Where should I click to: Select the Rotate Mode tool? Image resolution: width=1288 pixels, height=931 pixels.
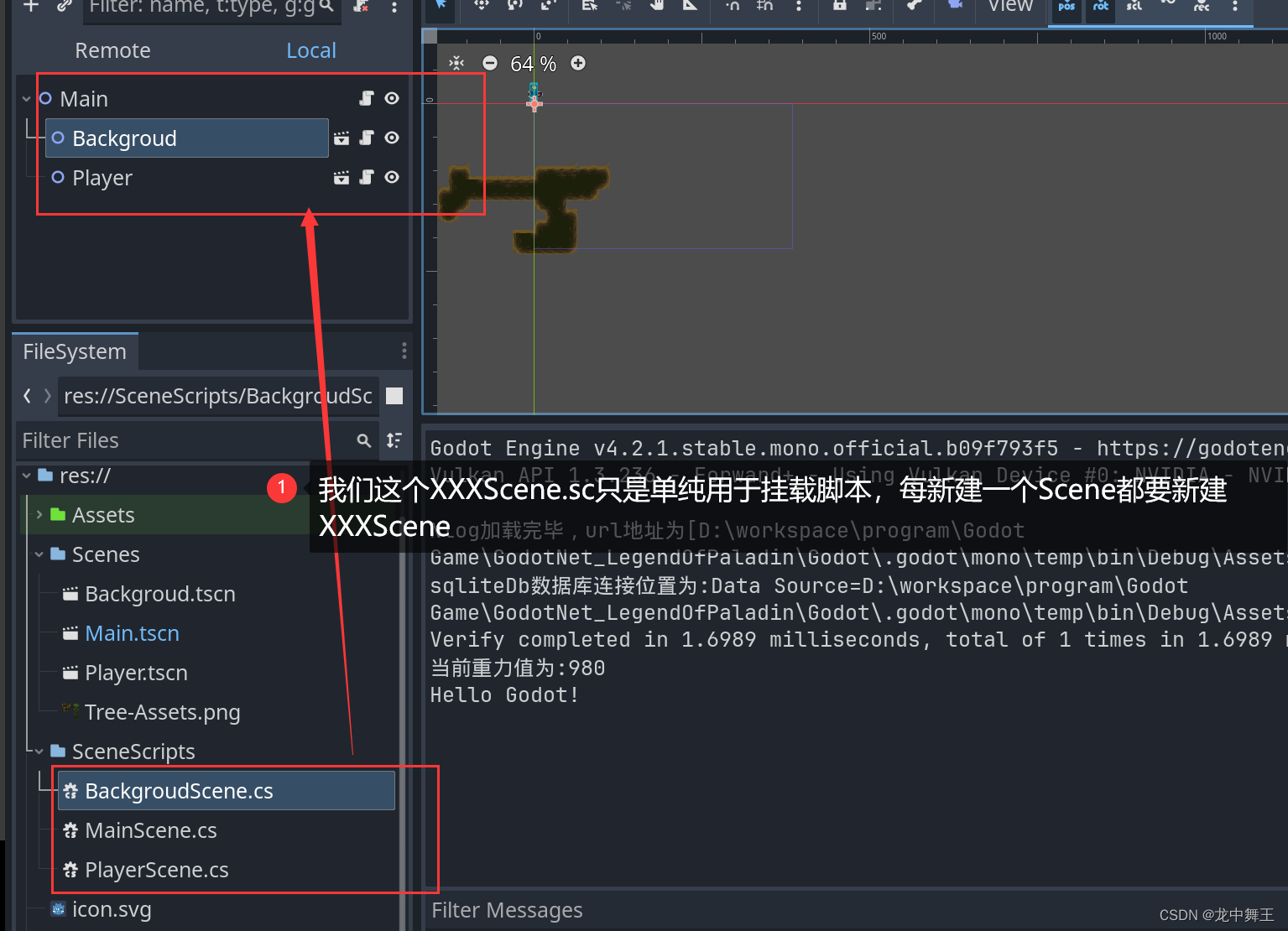click(515, 5)
